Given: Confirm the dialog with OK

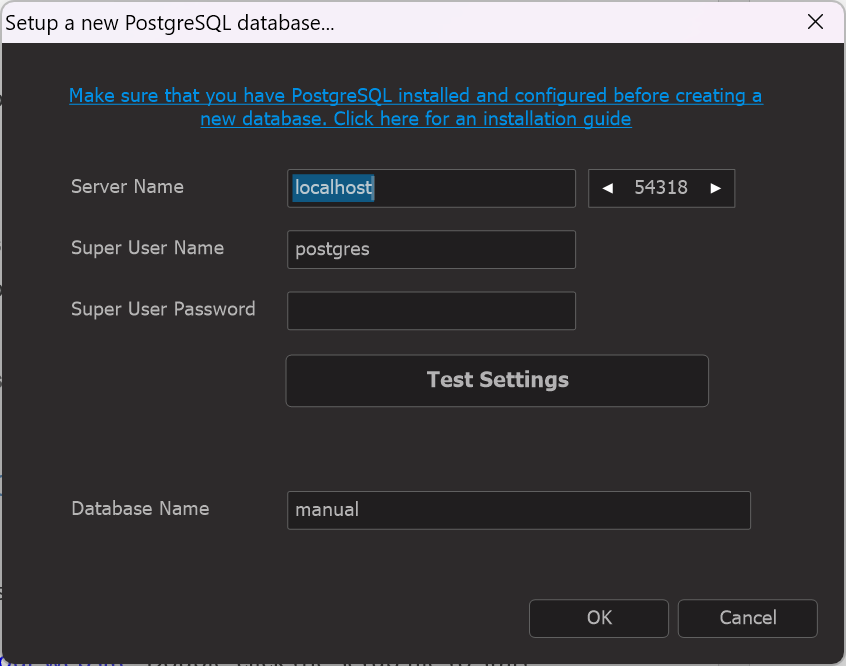Looking at the screenshot, I should [x=599, y=618].
